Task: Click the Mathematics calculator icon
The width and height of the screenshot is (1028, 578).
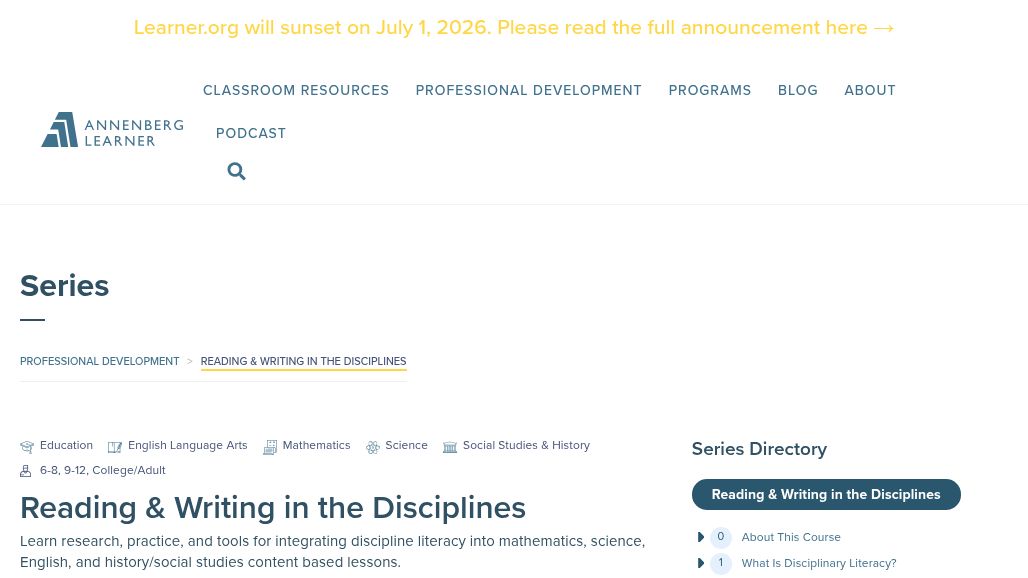Action: (269, 447)
